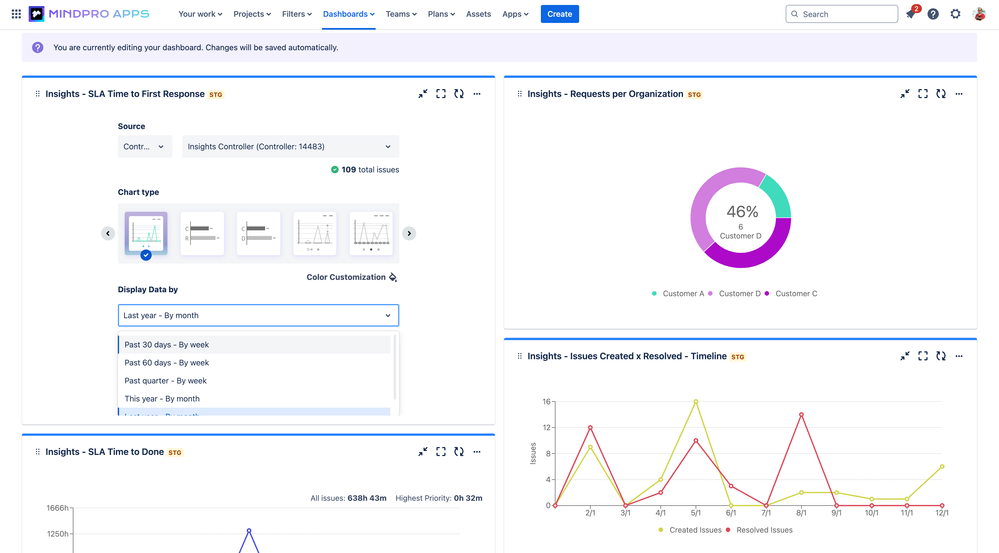Click the blue Create button
The image size is (999, 553).
click(x=559, y=14)
